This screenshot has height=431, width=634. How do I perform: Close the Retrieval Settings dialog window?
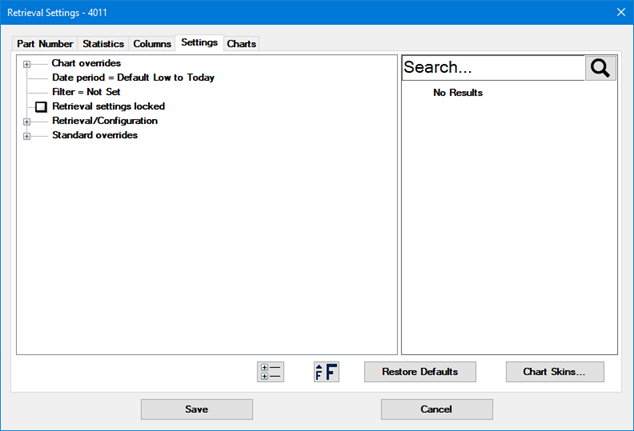pos(615,13)
